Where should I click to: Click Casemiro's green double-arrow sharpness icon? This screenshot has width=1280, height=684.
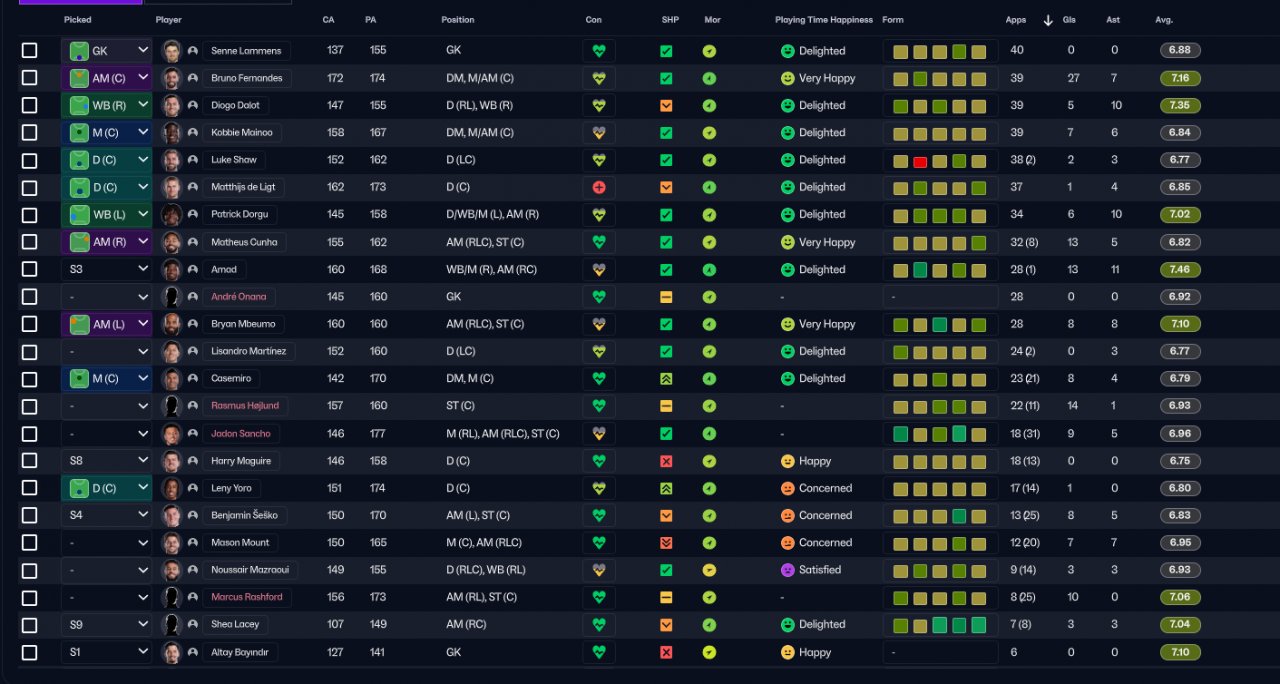click(x=666, y=379)
